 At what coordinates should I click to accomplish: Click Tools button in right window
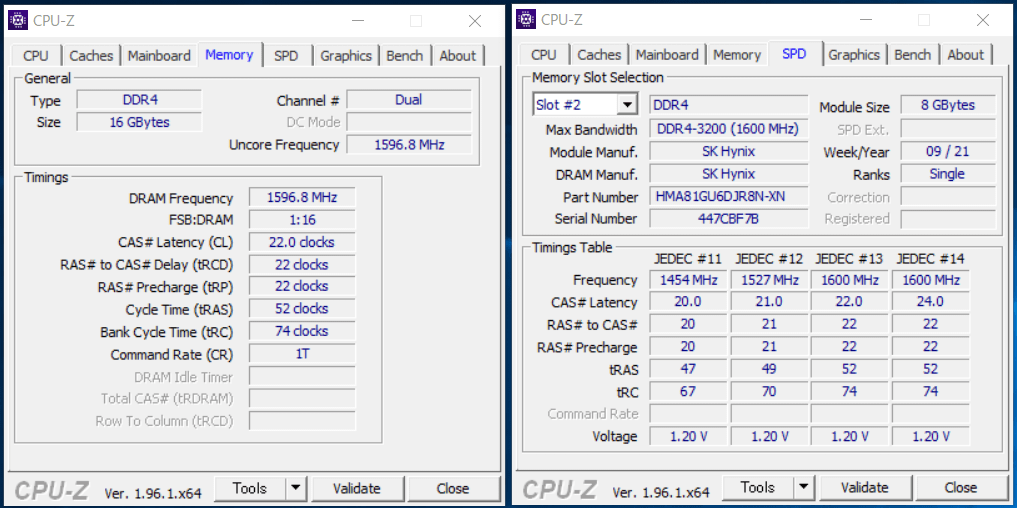point(758,487)
